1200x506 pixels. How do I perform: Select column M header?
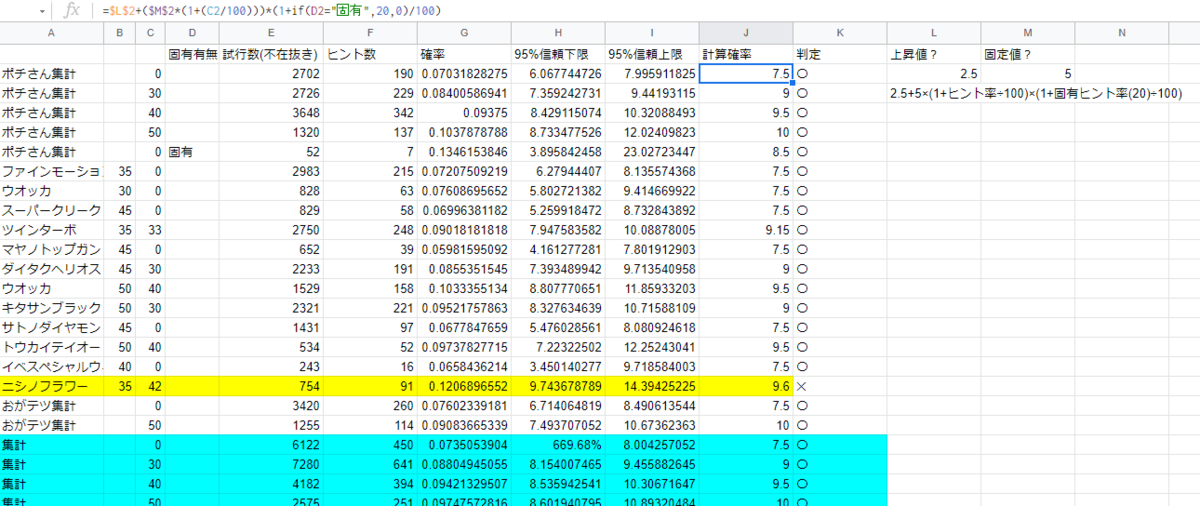point(1028,34)
